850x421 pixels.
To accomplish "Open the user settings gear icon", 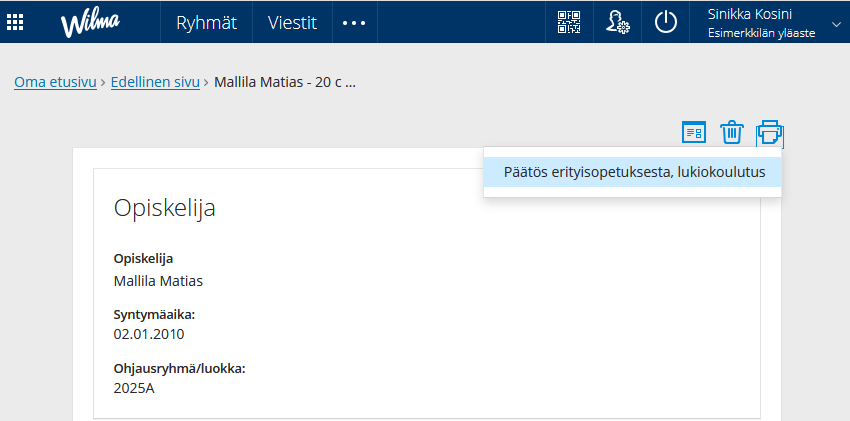I will (x=617, y=22).
